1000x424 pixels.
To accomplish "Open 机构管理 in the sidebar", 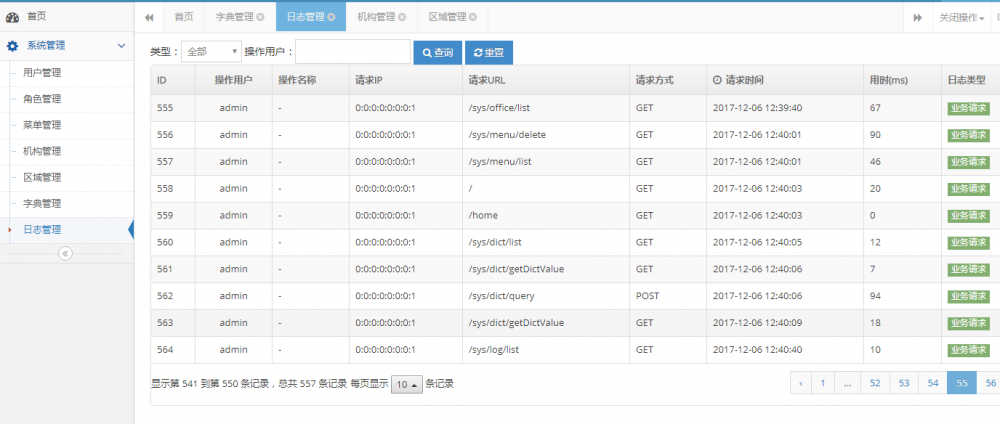I will click(x=67, y=152).
